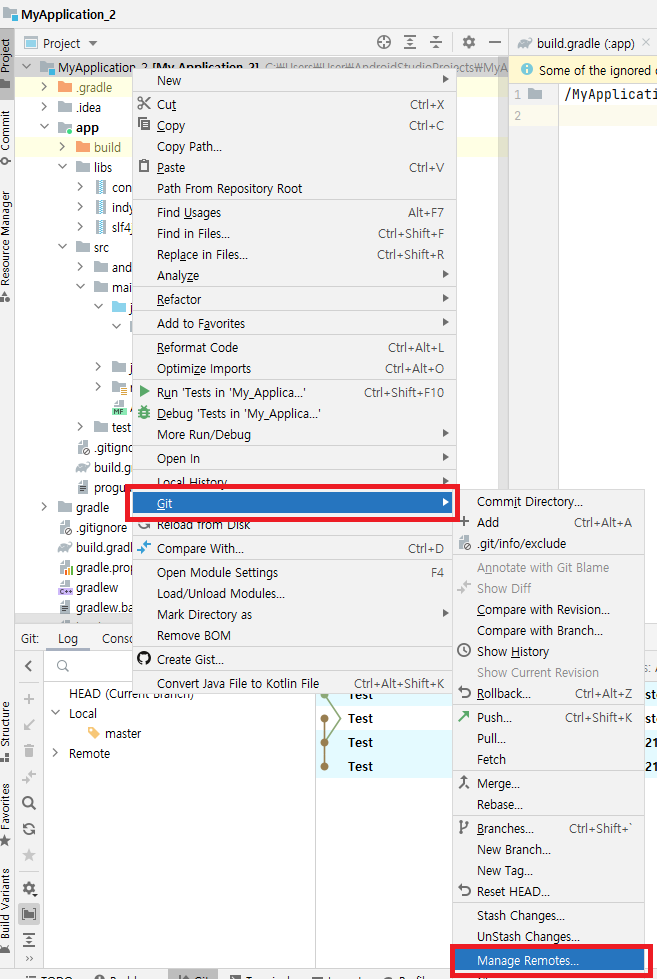Click the settings gear in Git sidebar

(x=29, y=888)
